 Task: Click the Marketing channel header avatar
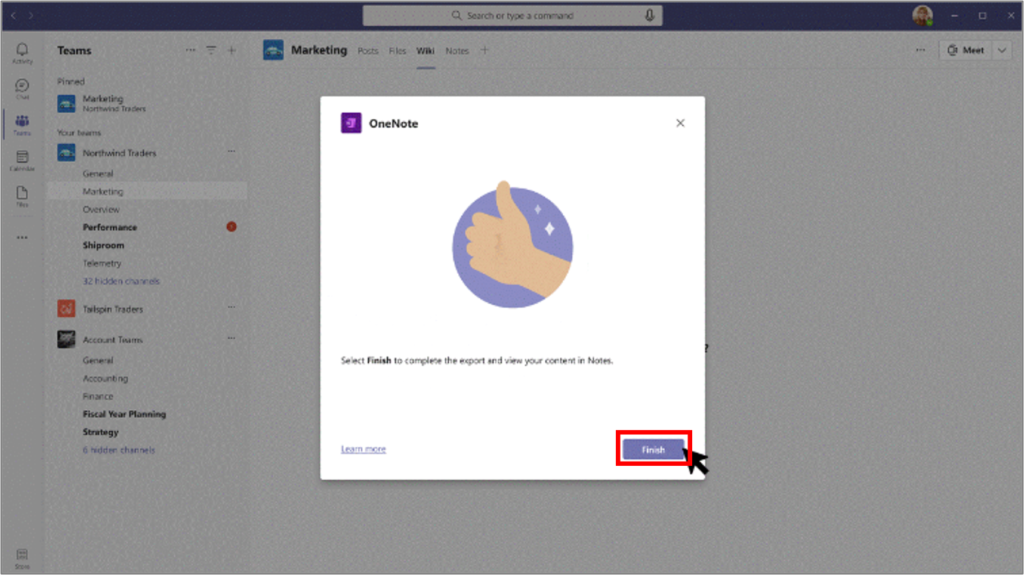point(273,50)
